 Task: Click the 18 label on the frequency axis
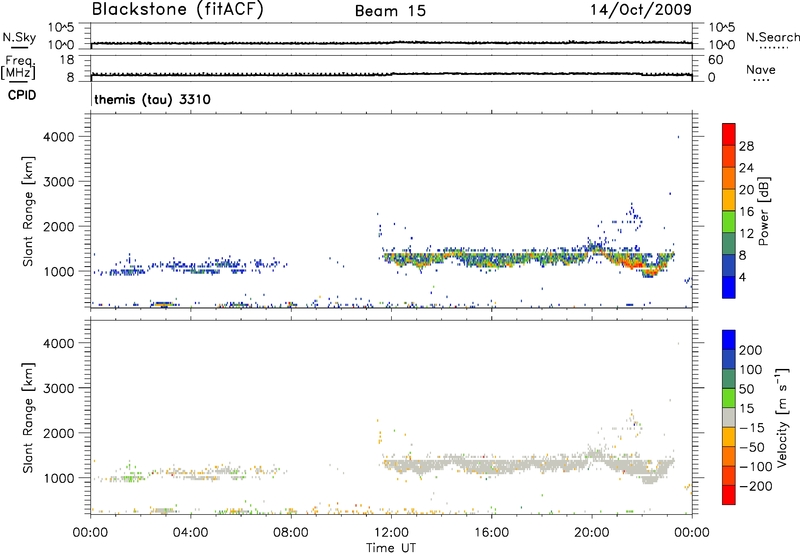point(67,60)
